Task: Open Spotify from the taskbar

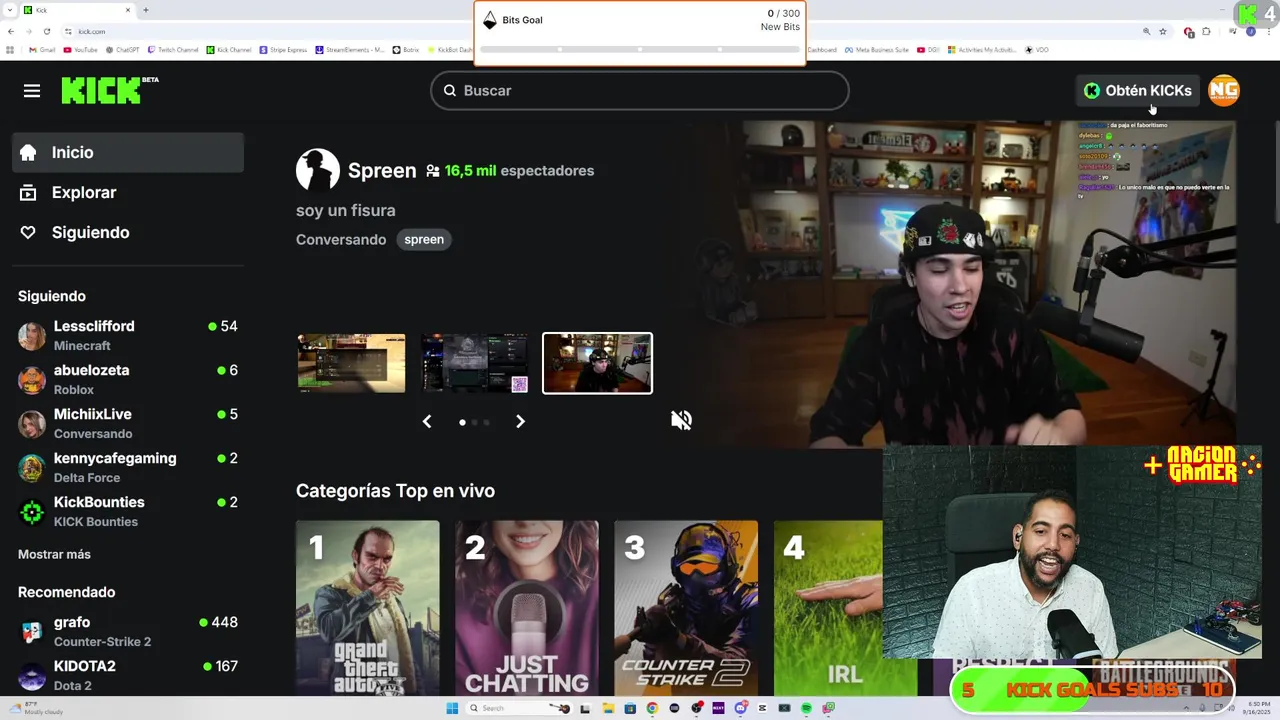Action: click(806, 708)
